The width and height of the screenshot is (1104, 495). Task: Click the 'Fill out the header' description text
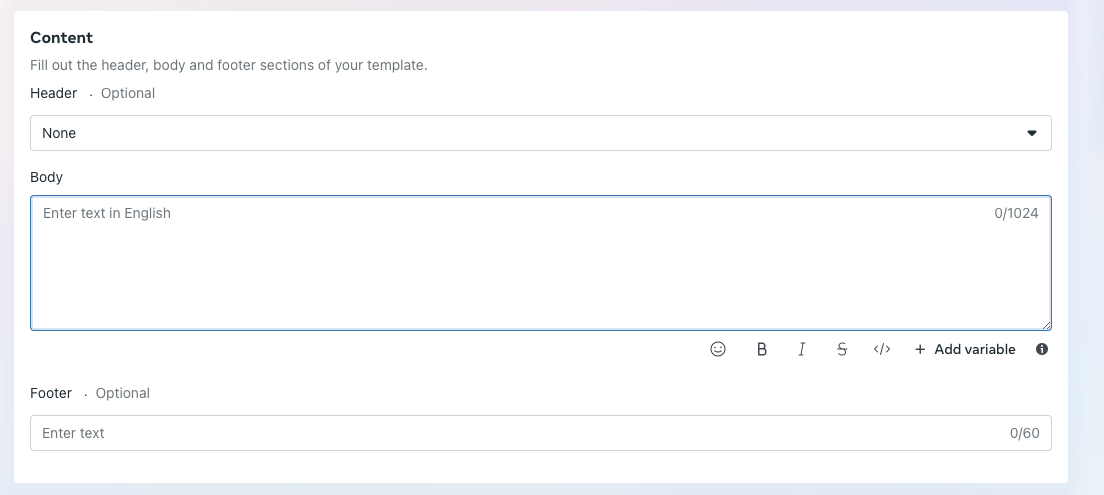tap(229, 65)
